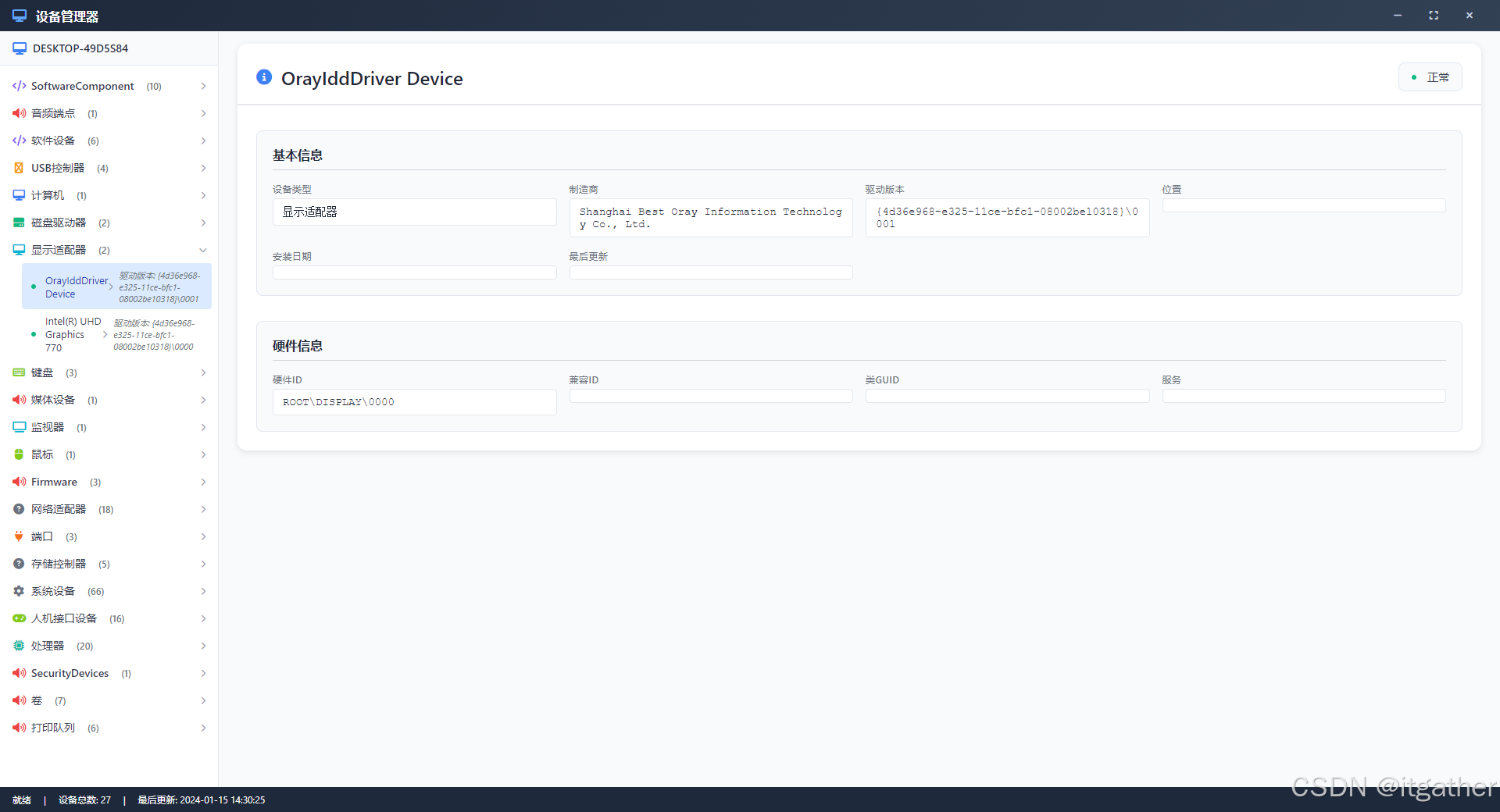Select the Intel(R) UHD Graphics 770 entry

[x=117, y=334]
